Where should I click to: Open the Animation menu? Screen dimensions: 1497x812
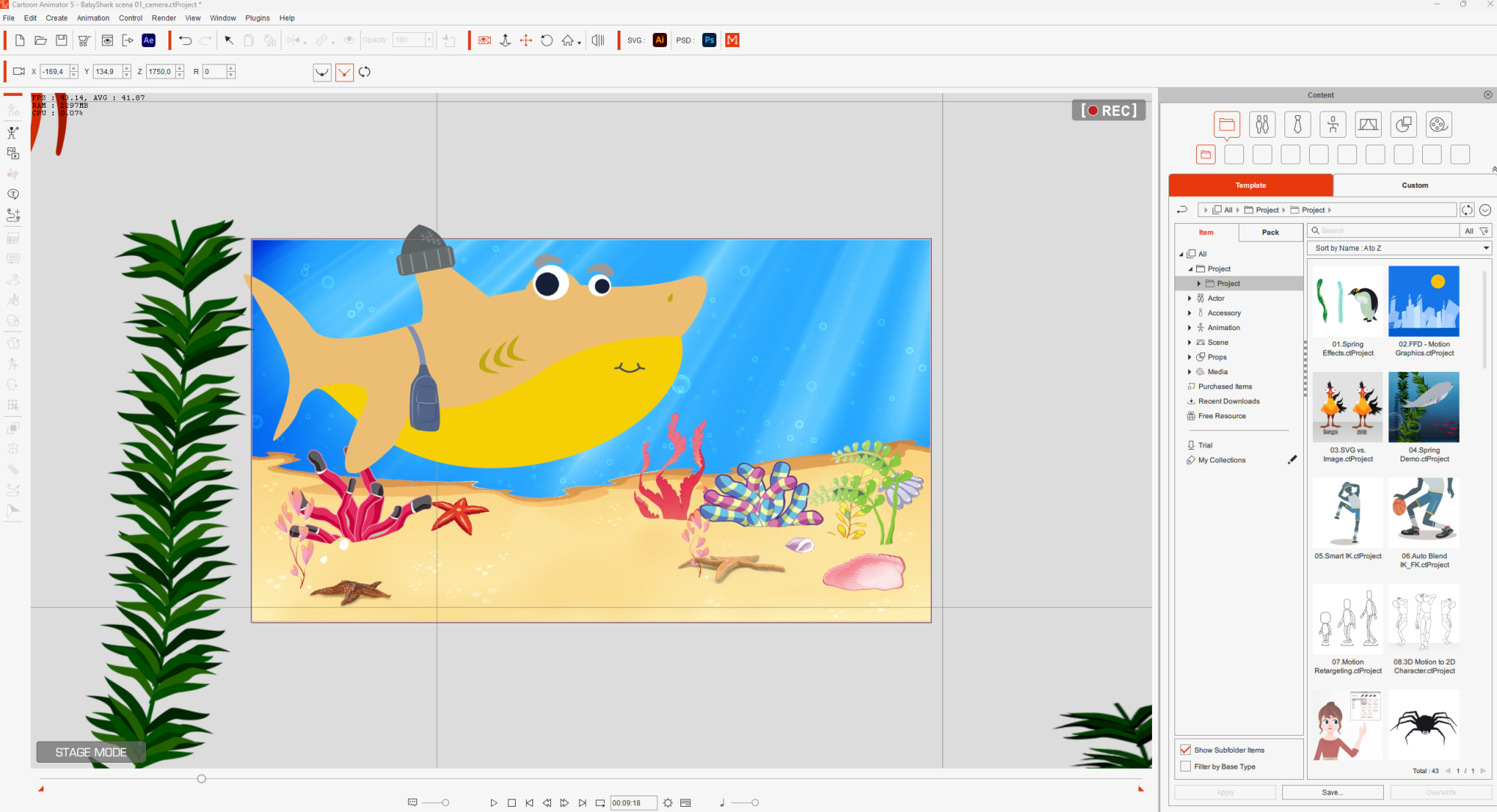point(93,18)
